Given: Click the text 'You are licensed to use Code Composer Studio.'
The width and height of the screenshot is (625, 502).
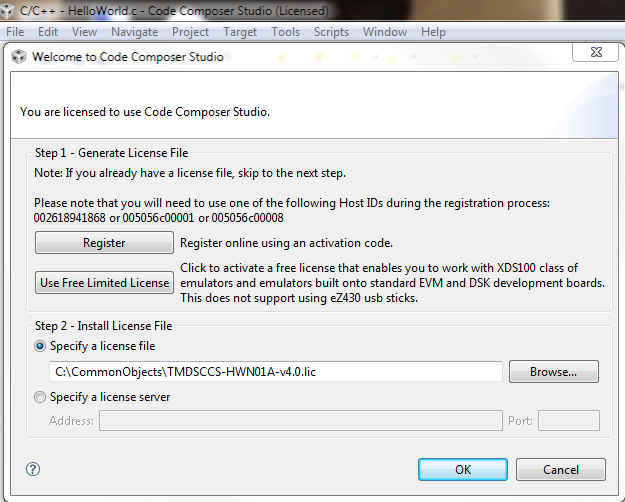Looking at the screenshot, I should (145, 112).
